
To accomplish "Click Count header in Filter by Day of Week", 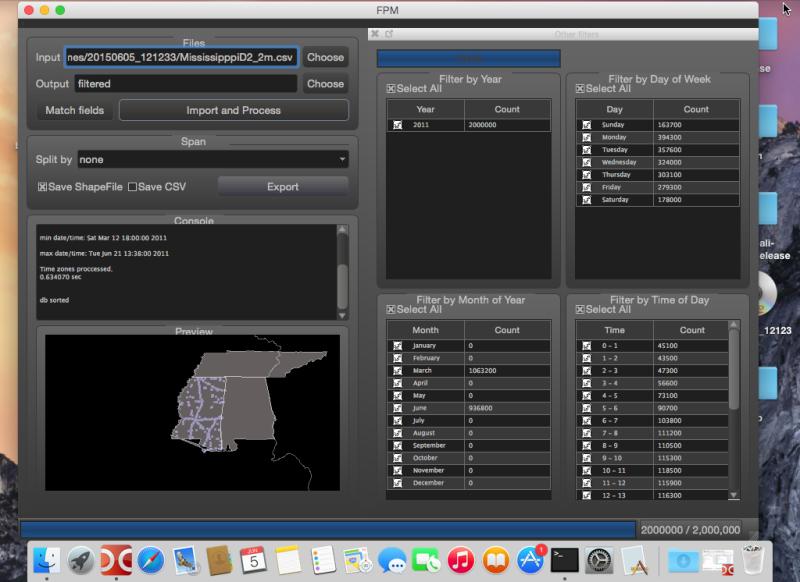I will (x=696, y=109).
